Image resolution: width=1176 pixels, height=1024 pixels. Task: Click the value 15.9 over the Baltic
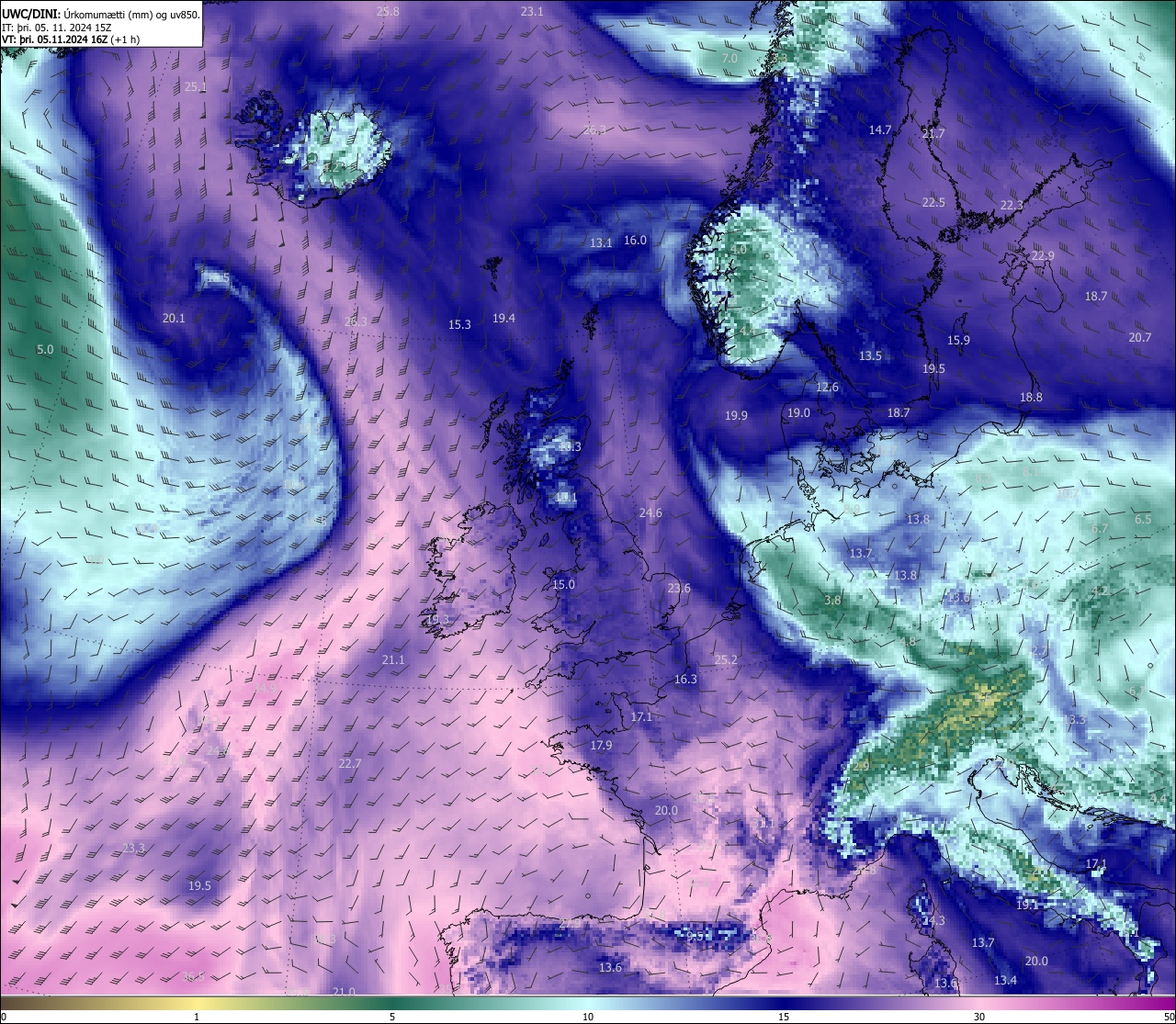958,341
